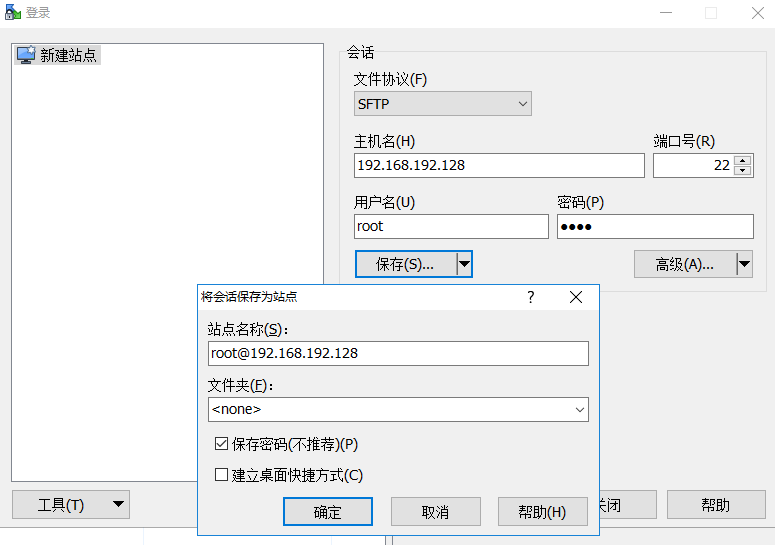Click the partially hidden 关闭 button

[x=628, y=504]
